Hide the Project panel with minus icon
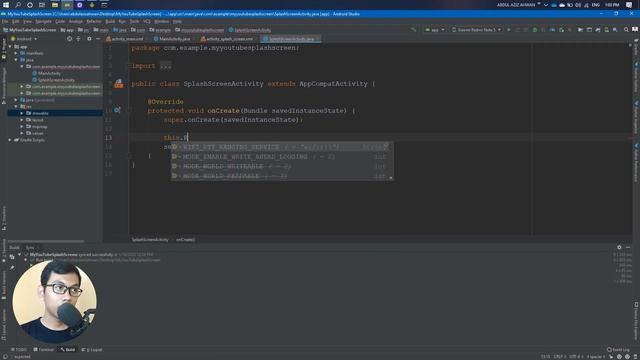 pos(98,39)
